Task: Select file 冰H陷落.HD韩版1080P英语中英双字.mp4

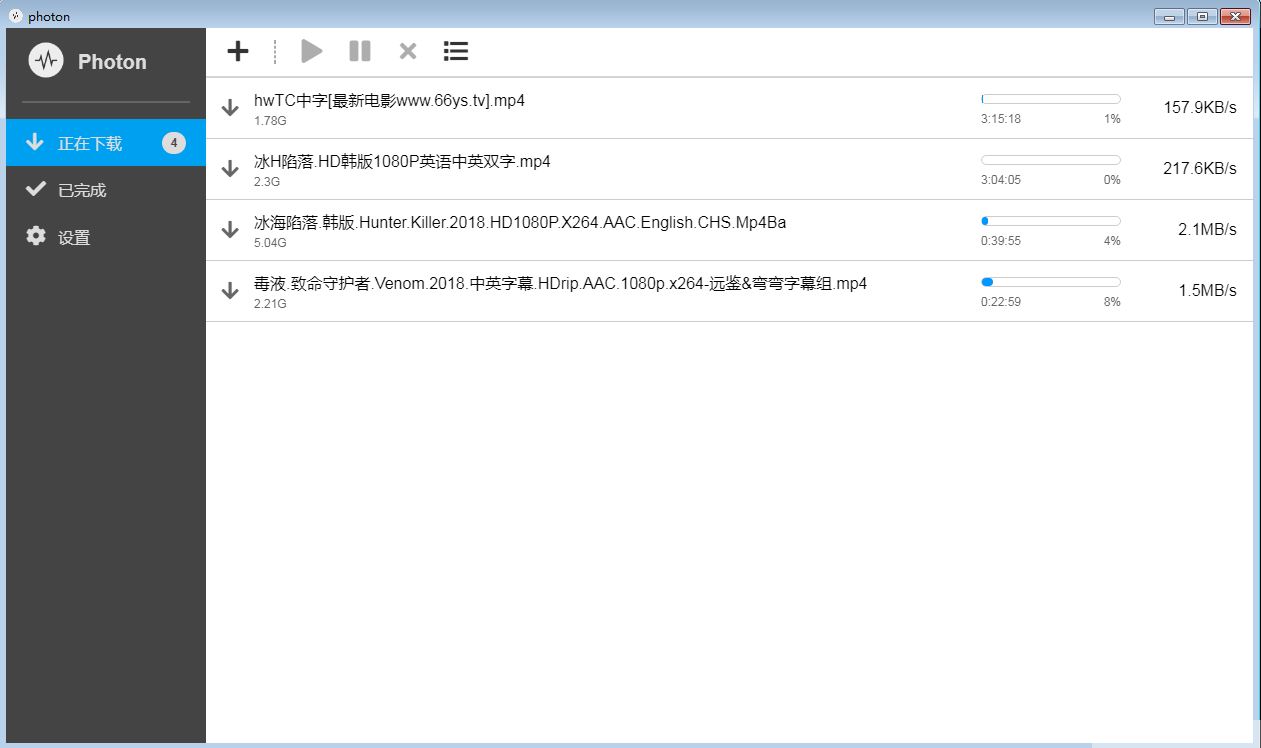Action: pyautogui.click(x=402, y=161)
